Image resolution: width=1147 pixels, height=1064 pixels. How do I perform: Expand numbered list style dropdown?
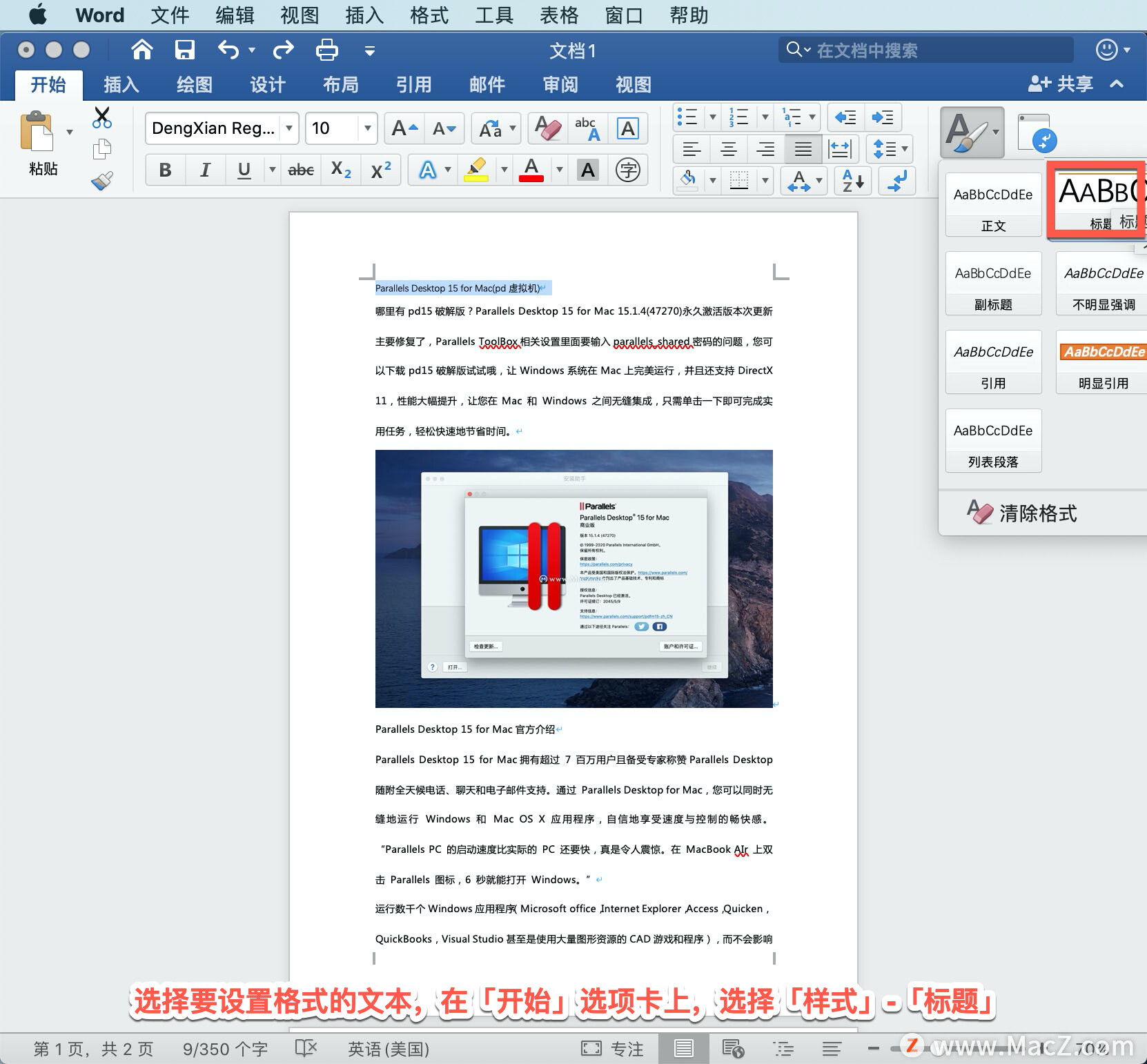tap(765, 117)
